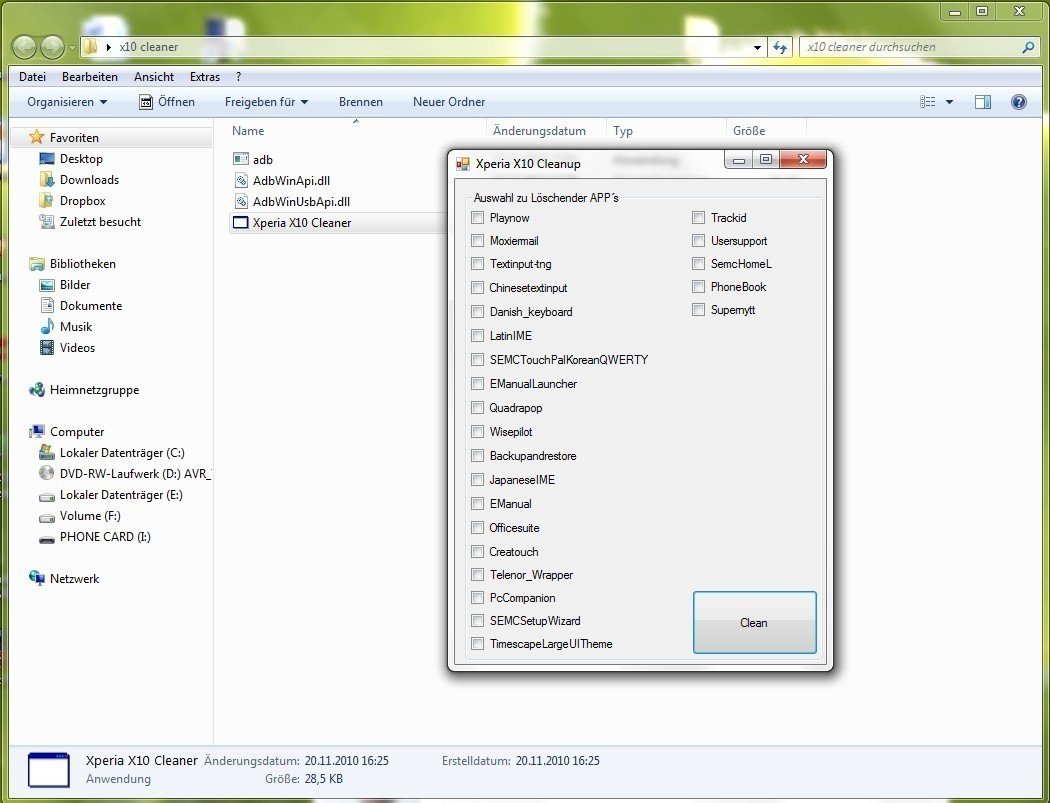1050x803 pixels.
Task: Expand the address bar history dropdown
Action: pyautogui.click(x=757, y=48)
